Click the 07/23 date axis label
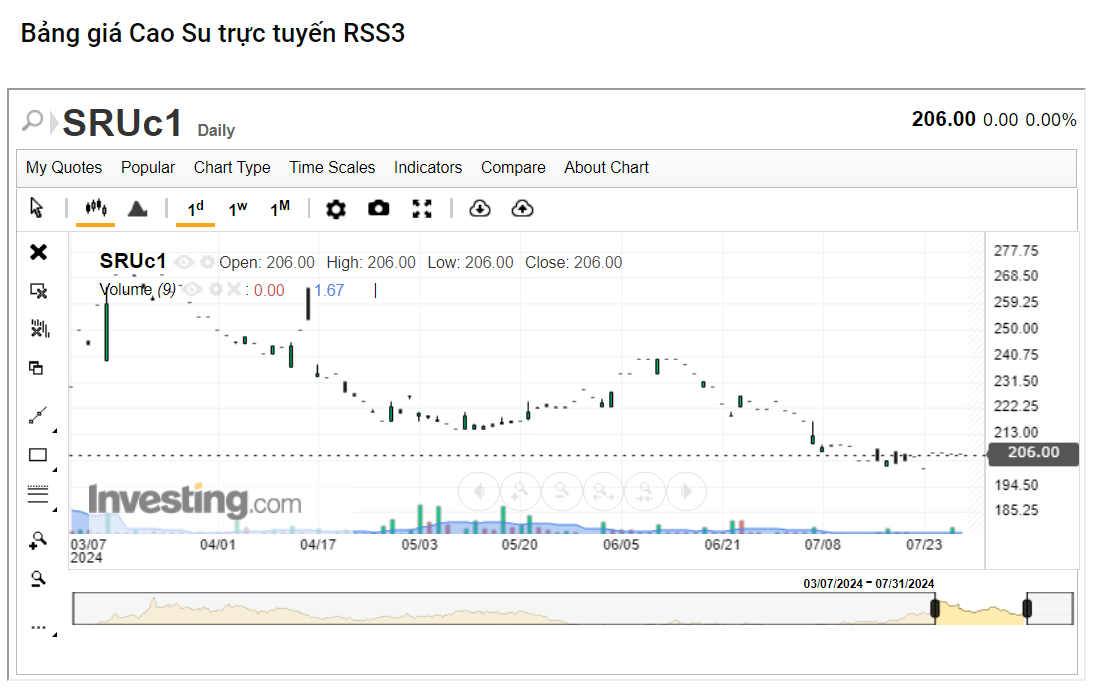Viewport: 1095px width, 689px height. [x=924, y=544]
